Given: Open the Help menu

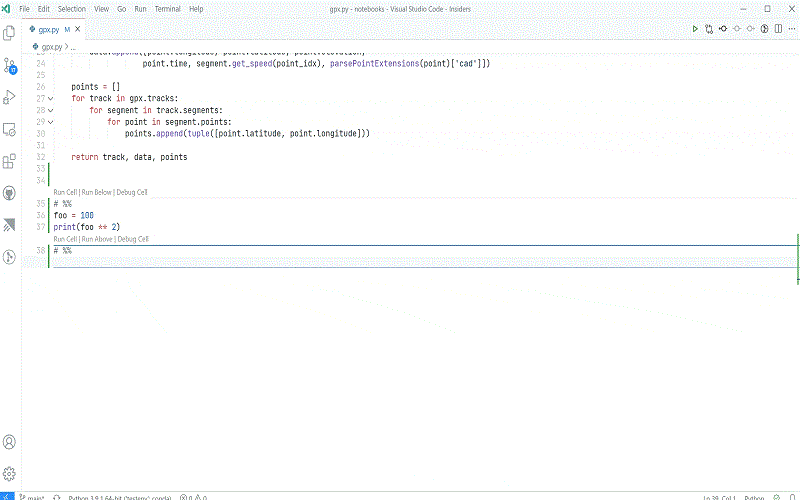Looking at the screenshot, I should (196, 9).
